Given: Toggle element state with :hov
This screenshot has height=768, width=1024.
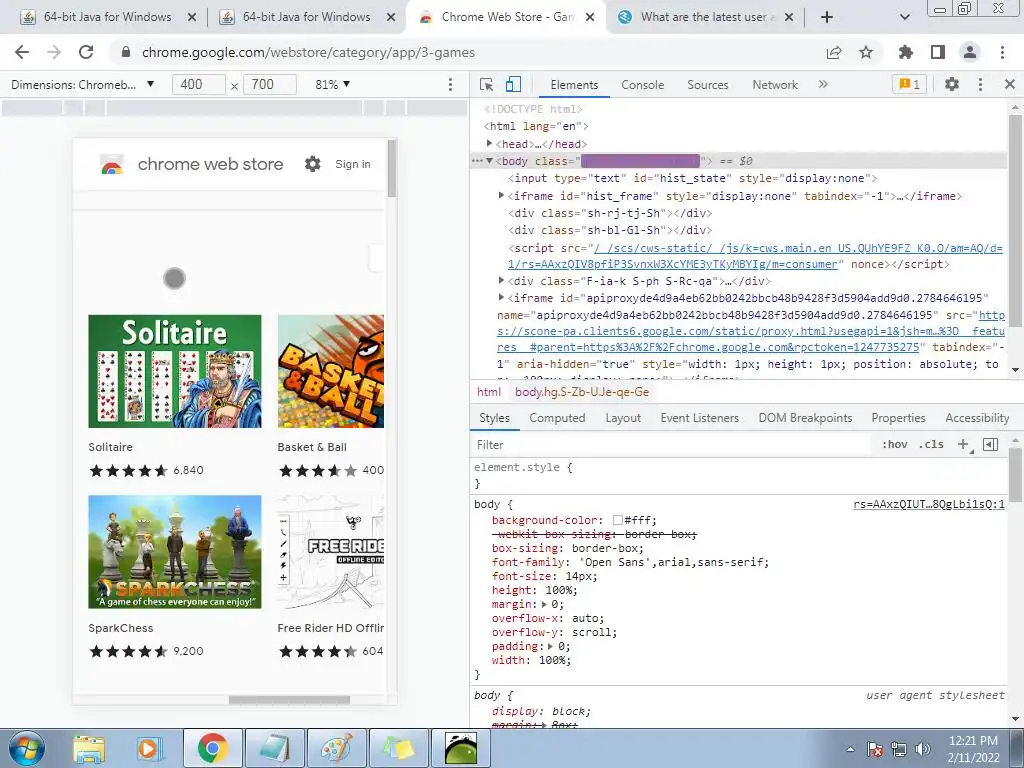Looking at the screenshot, I should point(895,445).
